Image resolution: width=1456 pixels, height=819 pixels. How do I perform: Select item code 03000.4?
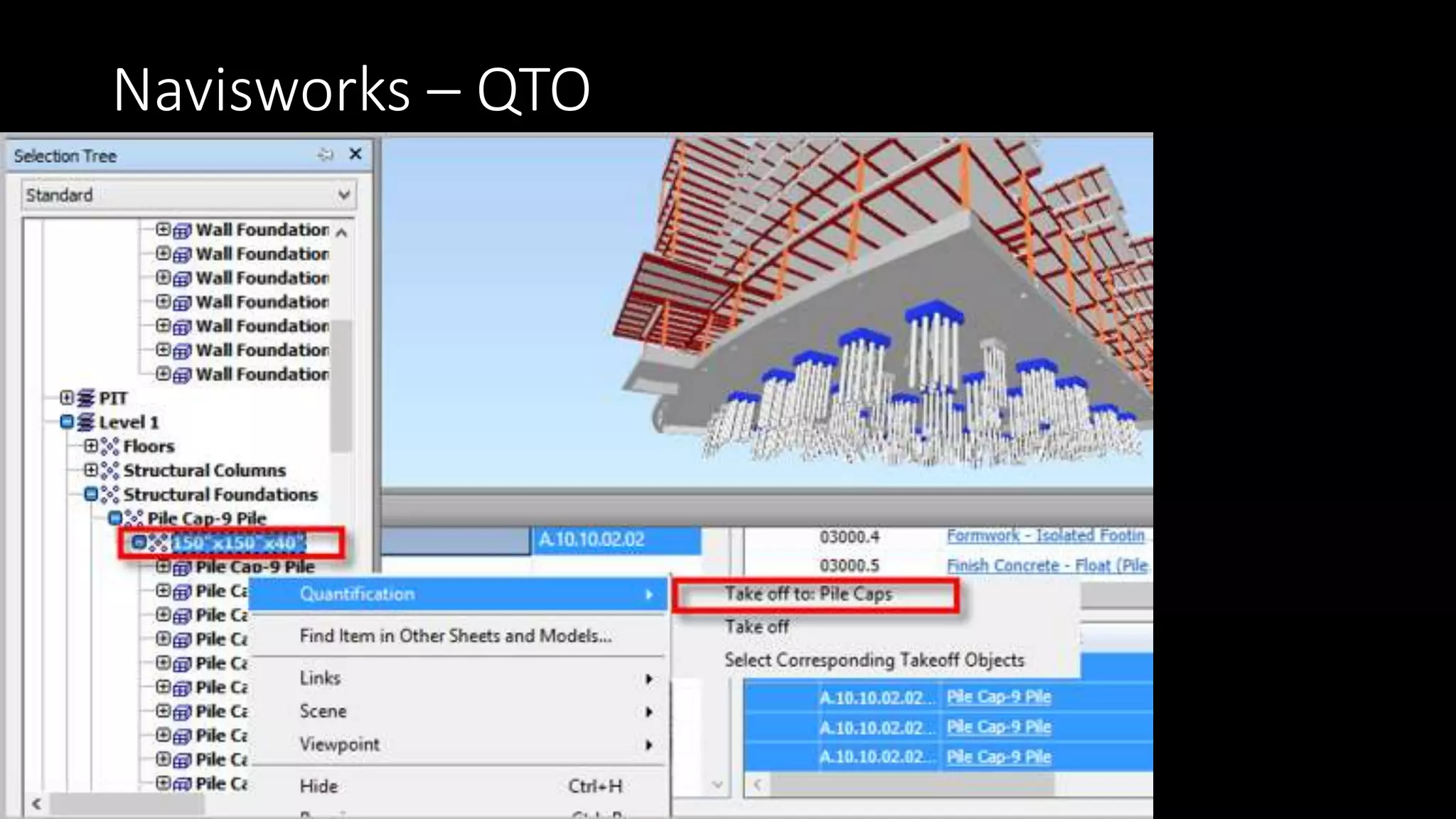click(849, 537)
